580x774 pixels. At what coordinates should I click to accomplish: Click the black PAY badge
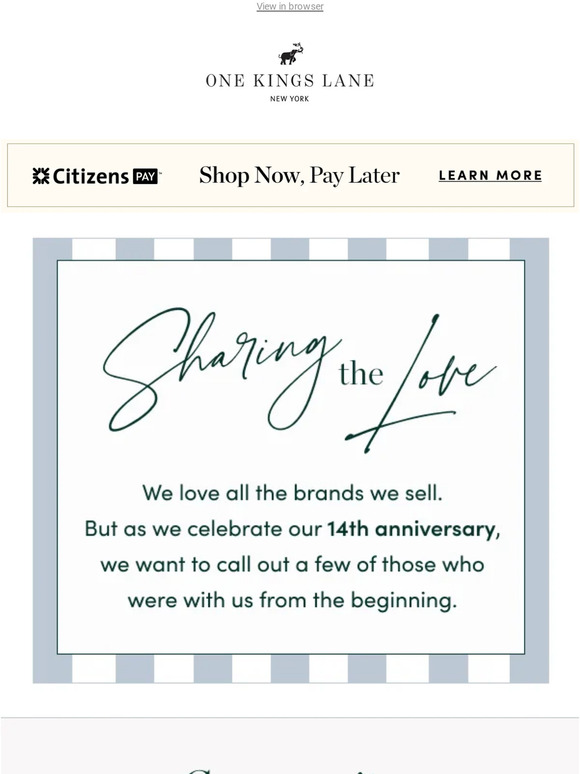pos(145,176)
